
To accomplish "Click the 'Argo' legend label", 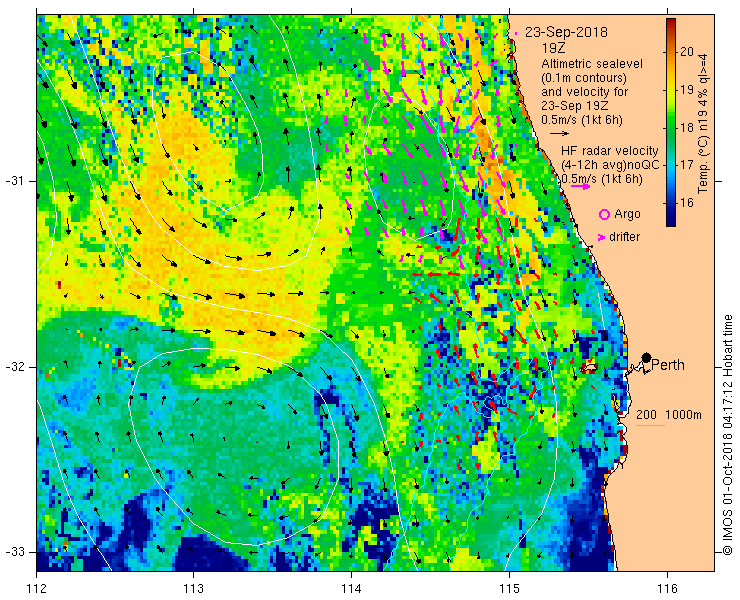I will coord(627,214).
